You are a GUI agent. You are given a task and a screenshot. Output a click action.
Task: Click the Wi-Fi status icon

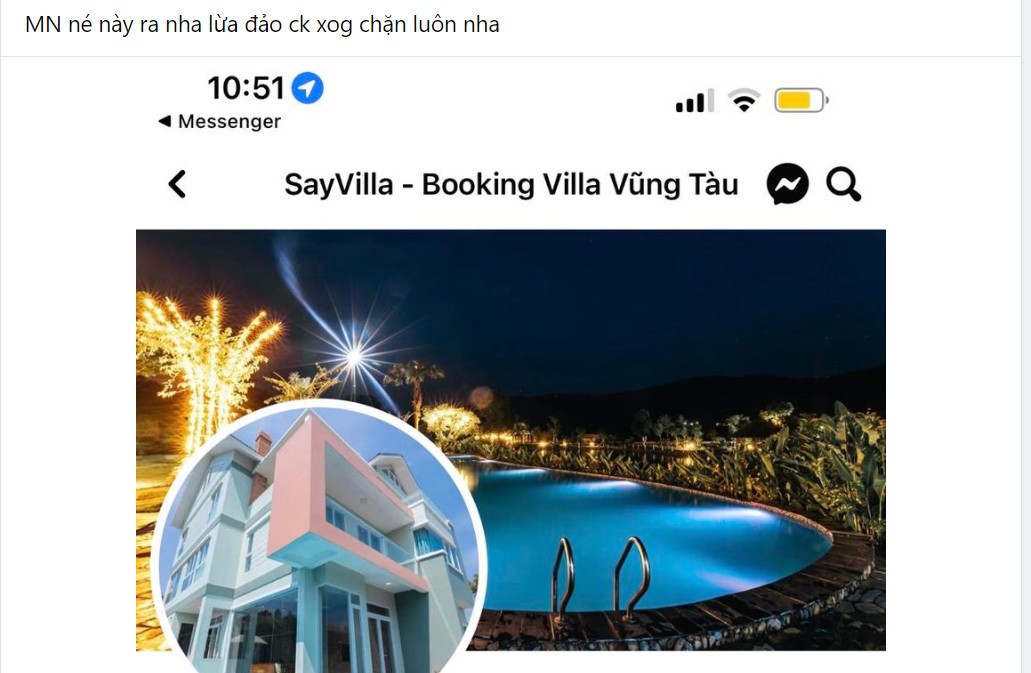click(744, 101)
